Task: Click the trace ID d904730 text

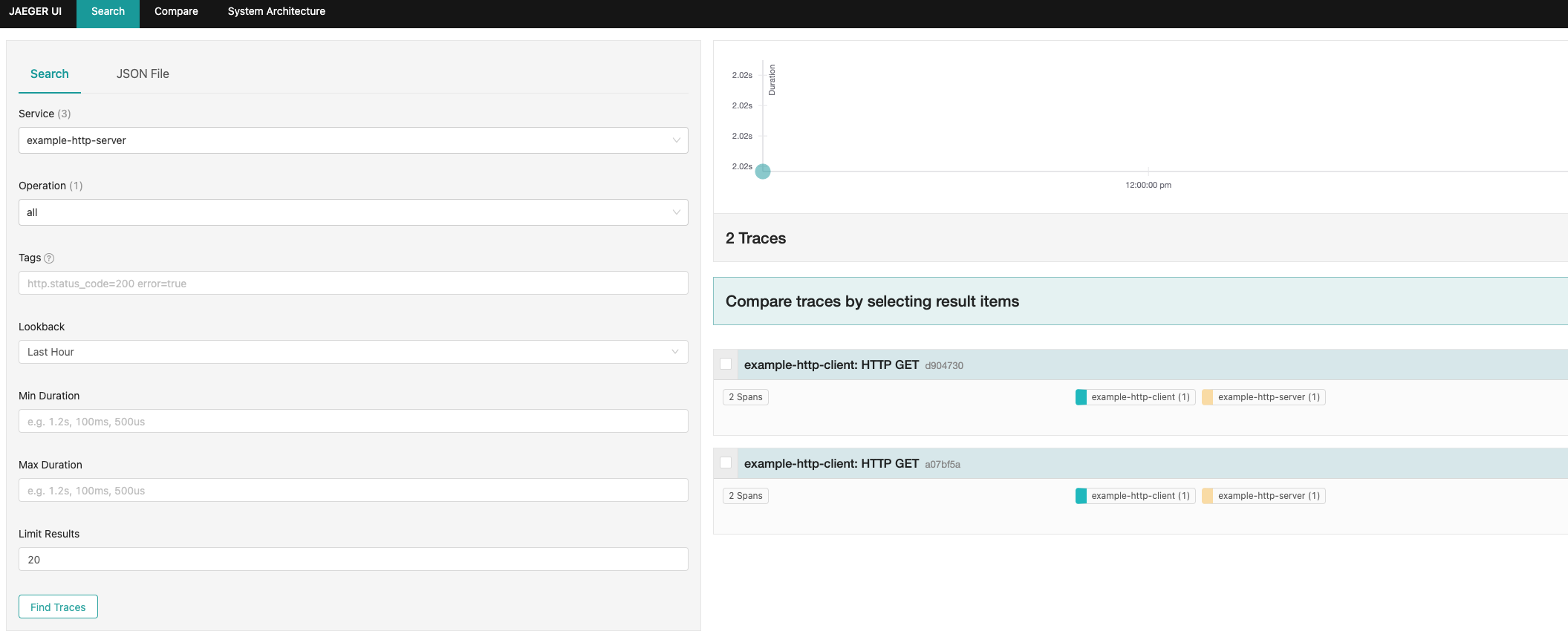Action: [944, 365]
